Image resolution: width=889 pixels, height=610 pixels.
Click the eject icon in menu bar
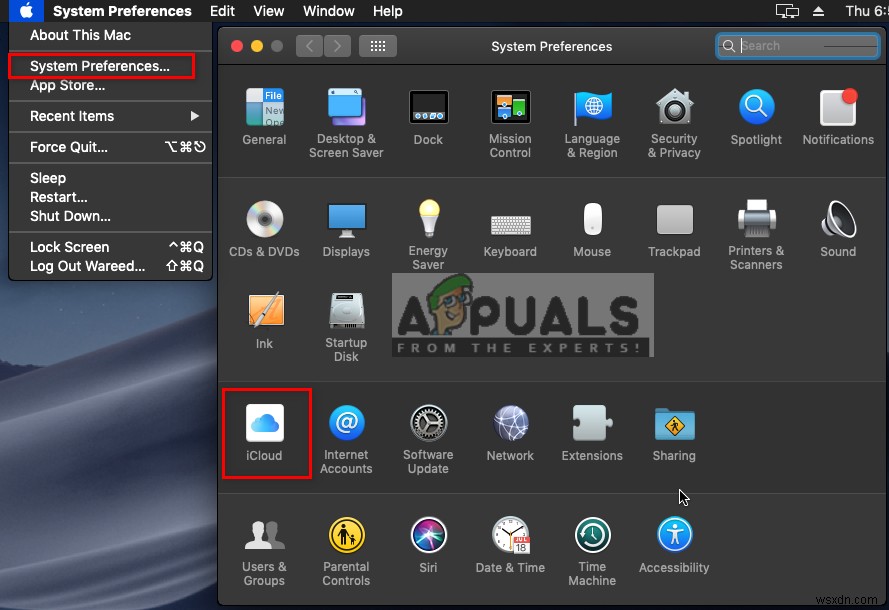(x=818, y=11)
